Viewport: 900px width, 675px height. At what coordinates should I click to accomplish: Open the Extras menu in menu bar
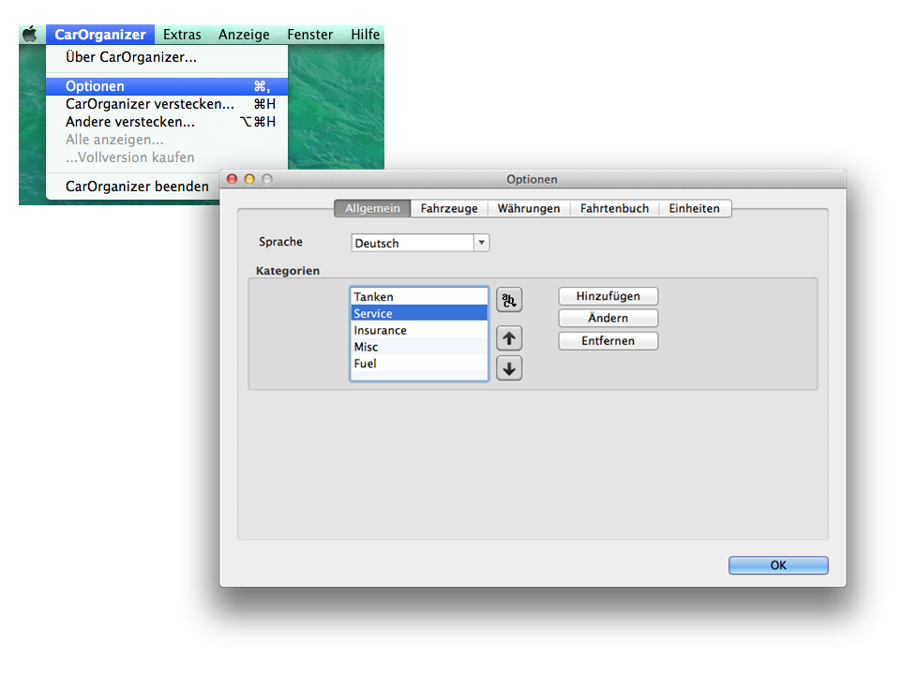coord(182,34)
